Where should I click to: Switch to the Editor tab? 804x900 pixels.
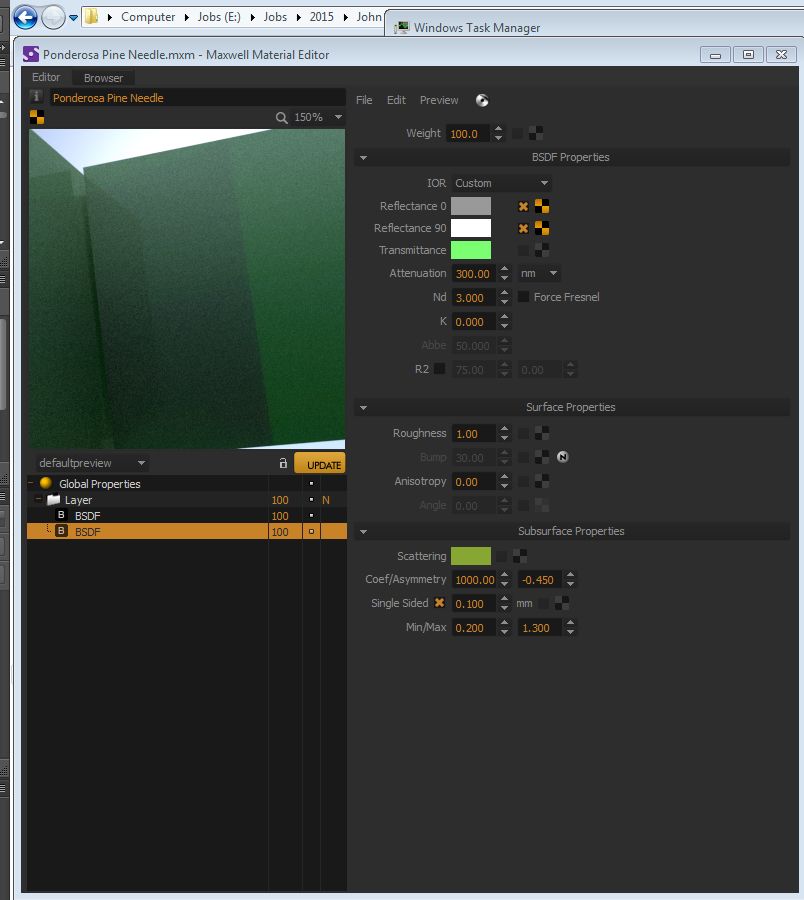click(x=46, y=77)
